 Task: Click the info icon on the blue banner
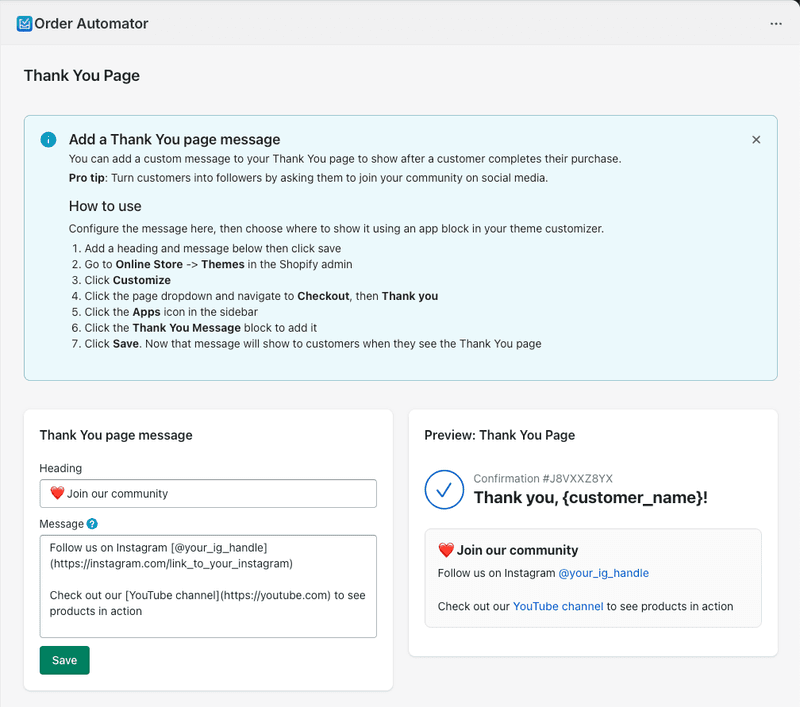(x=47, y=139)
